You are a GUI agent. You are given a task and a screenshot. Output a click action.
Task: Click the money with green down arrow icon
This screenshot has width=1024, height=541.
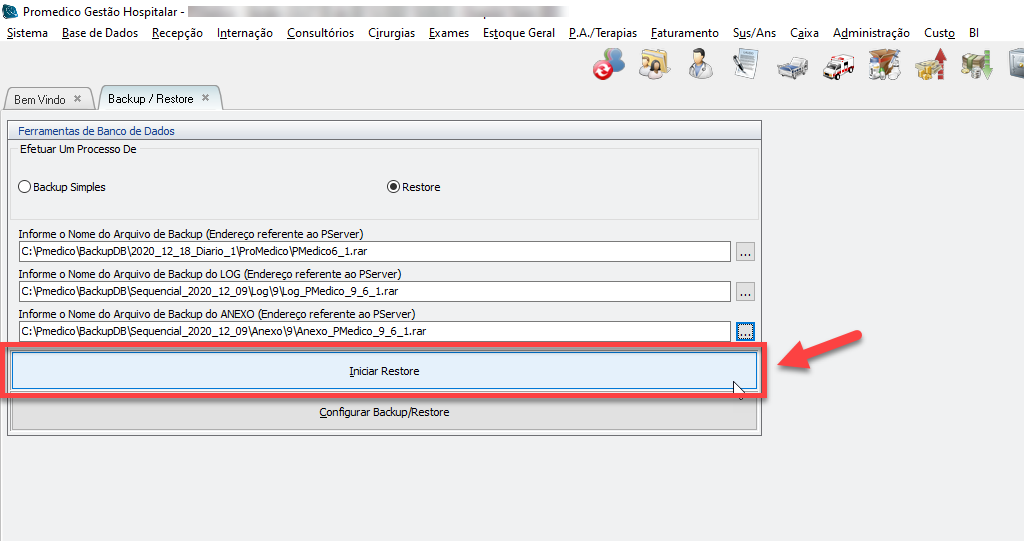pyautogui.click(x=976, y=66)
